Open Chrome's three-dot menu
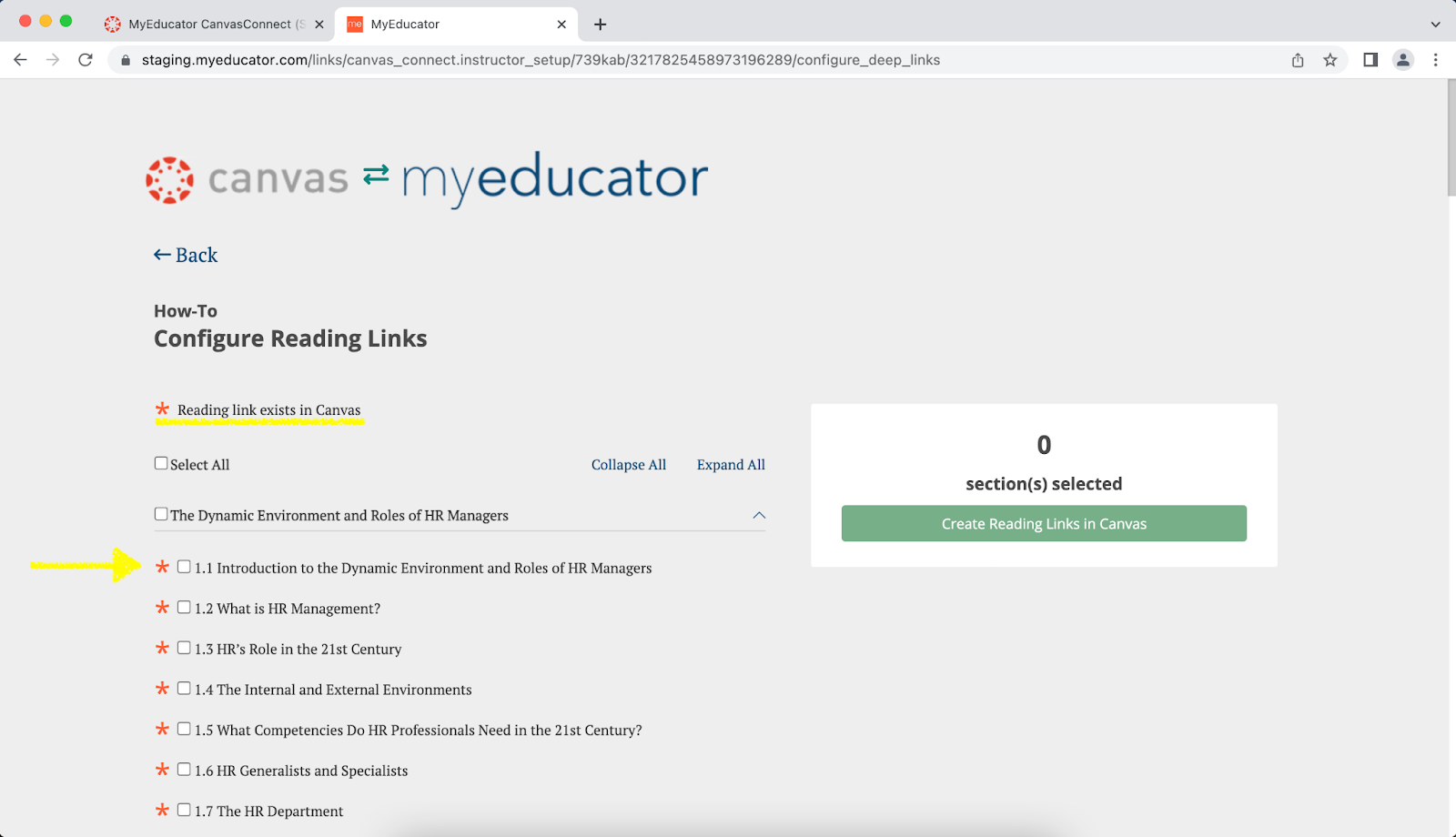Screen dimensions: 1456x837 pos(1436,60)
